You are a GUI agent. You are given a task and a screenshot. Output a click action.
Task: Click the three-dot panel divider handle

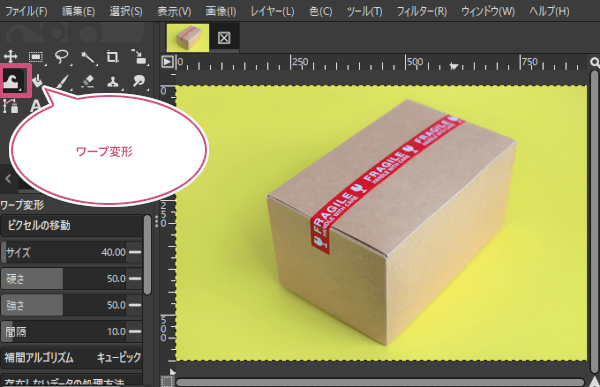[x=157, y=221]
